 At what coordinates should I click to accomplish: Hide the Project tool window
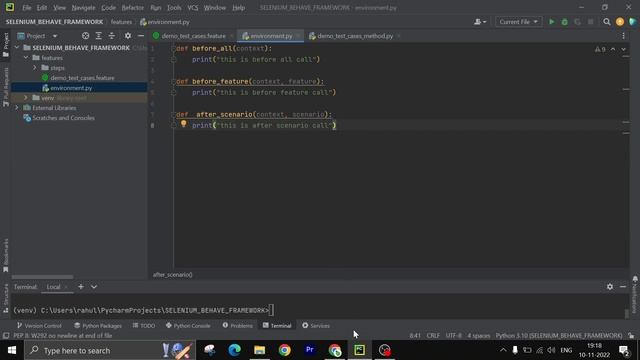[x=140, y=36]
